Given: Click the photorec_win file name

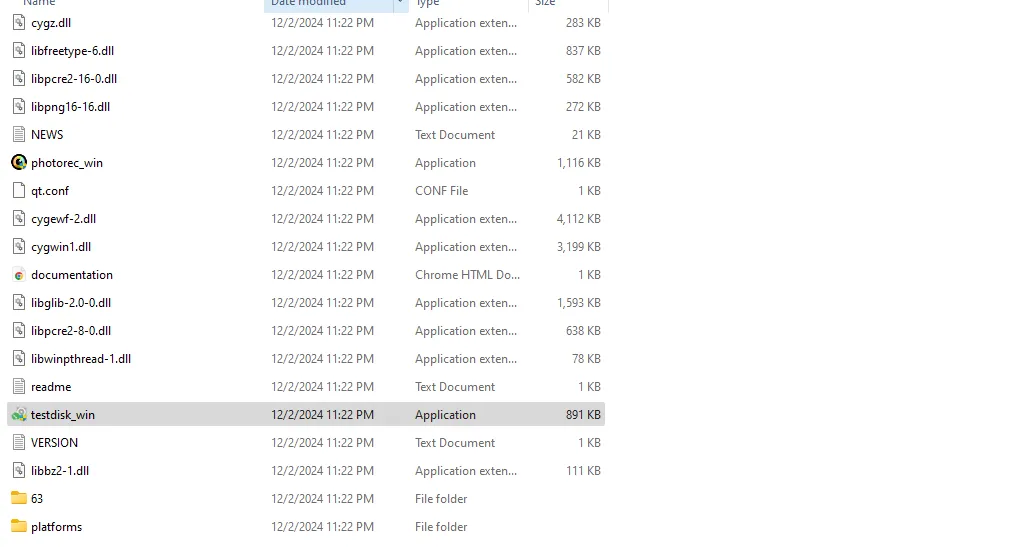Looking at the screenshot, I should [x=67, y=163].
